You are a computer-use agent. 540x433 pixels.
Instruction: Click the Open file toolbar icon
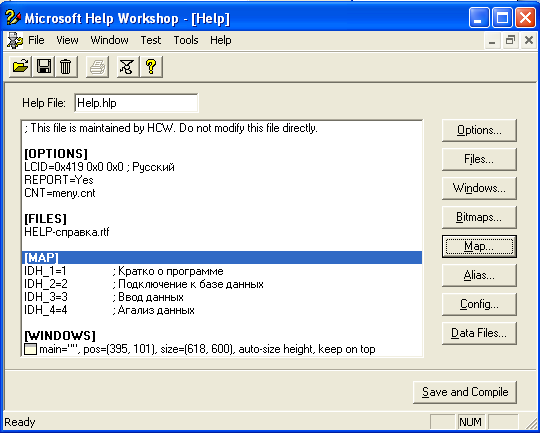point(20,66)
